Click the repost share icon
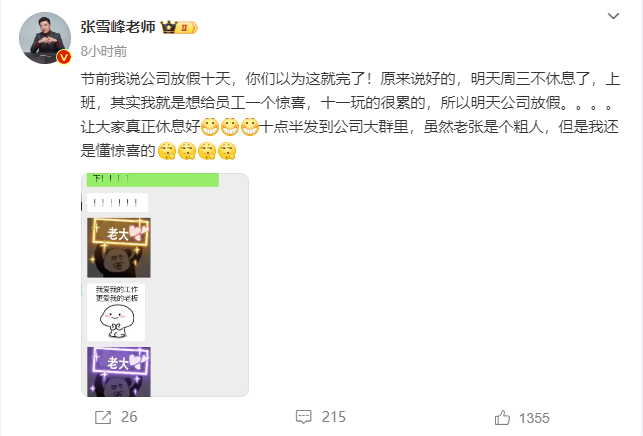 (x=103, y=418)
